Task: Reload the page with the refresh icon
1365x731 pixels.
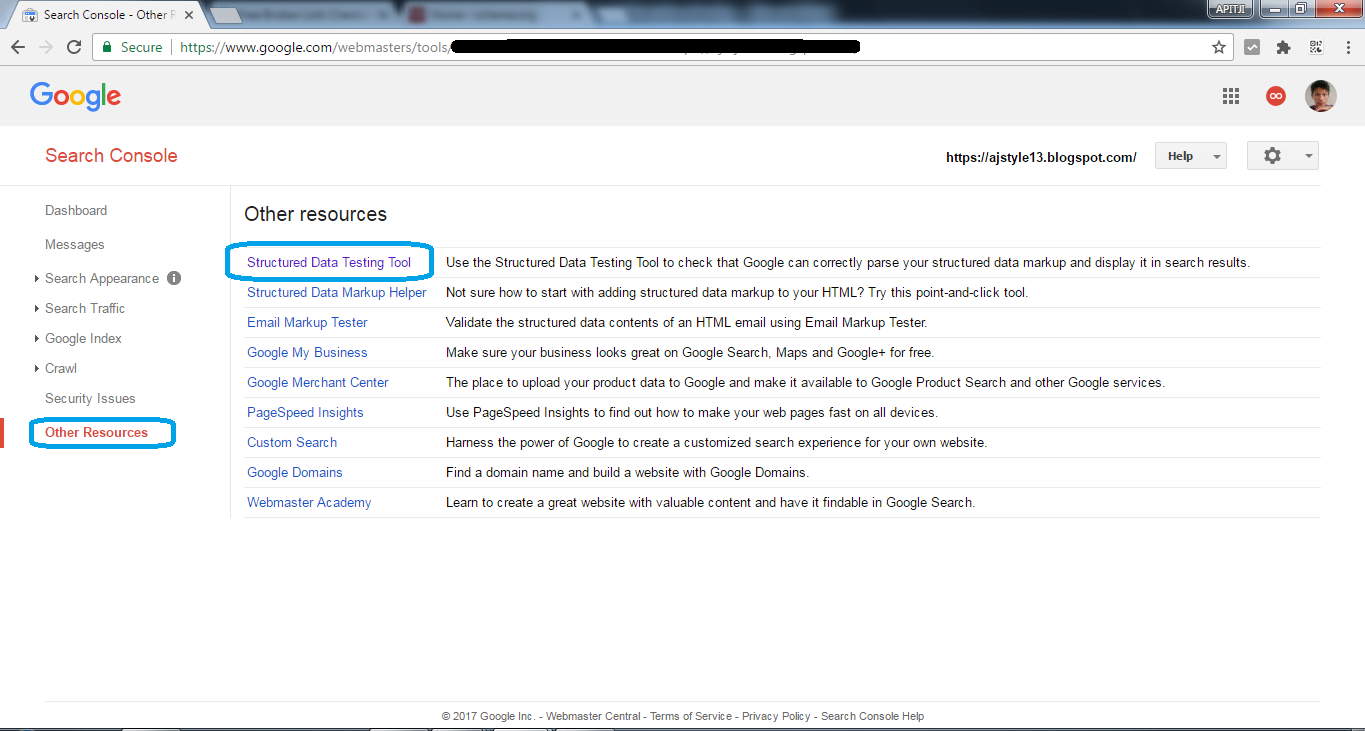Action: pos(74,47)
